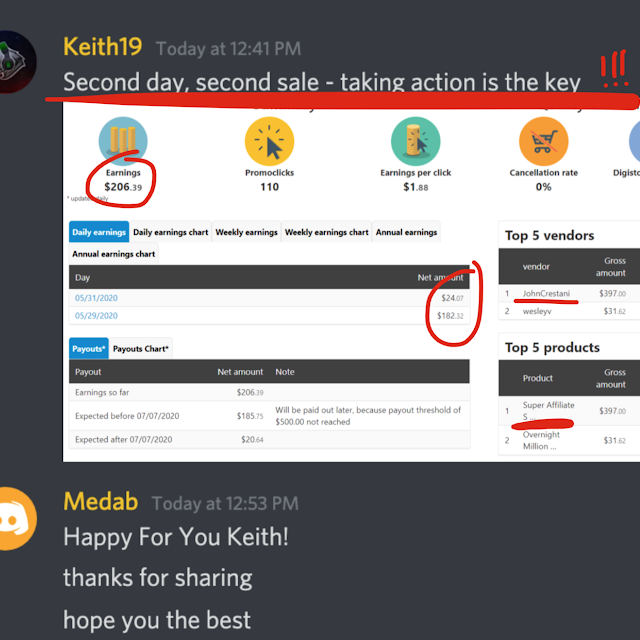The height and width of the screenshot is (640, 640).
Task: Open the 05/29/2020 day link
Action: coord(96,316)
